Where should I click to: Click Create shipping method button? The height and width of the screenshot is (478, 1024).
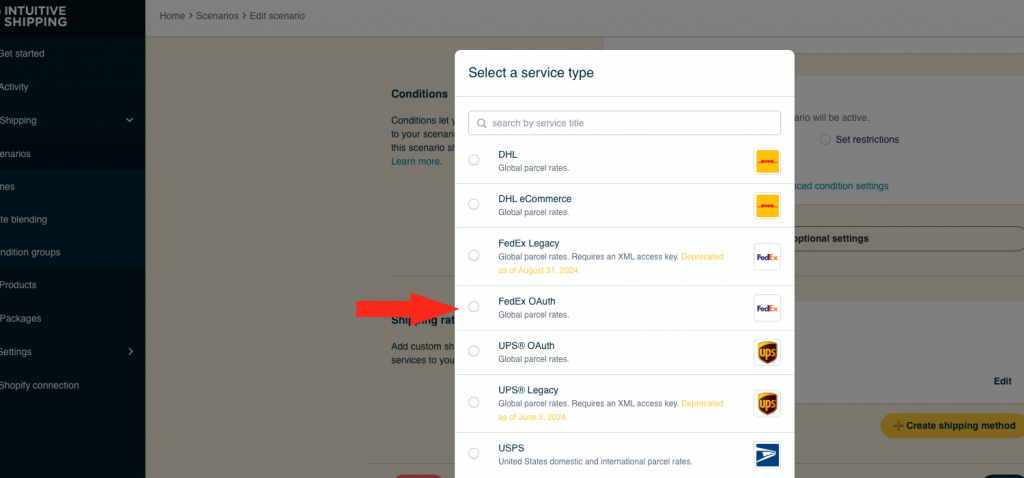tap(952, 426)
